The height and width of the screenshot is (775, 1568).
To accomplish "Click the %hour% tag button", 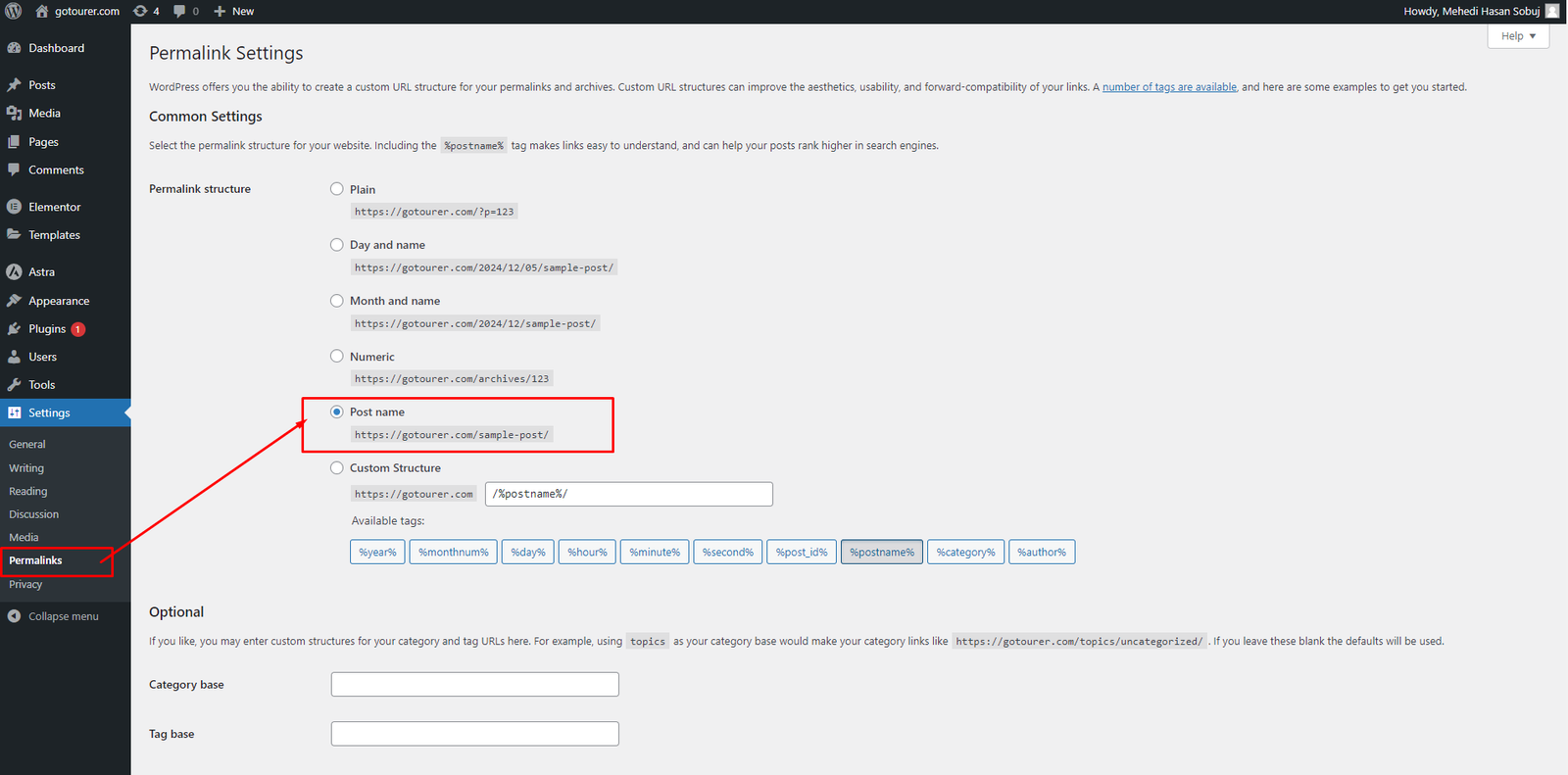I will coord(587,553).
